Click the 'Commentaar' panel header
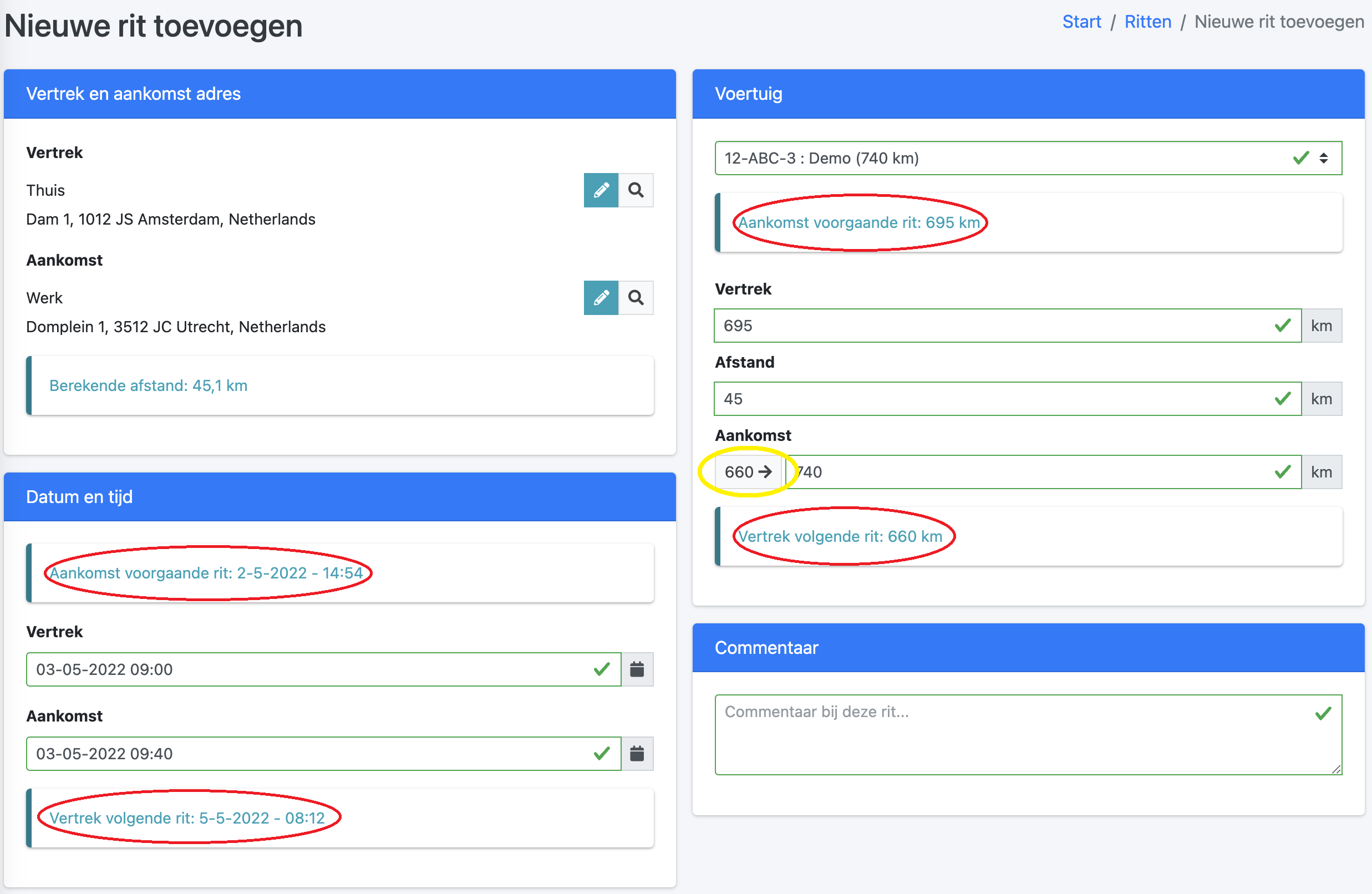The image size is (1372, 894). (1028, 648)
